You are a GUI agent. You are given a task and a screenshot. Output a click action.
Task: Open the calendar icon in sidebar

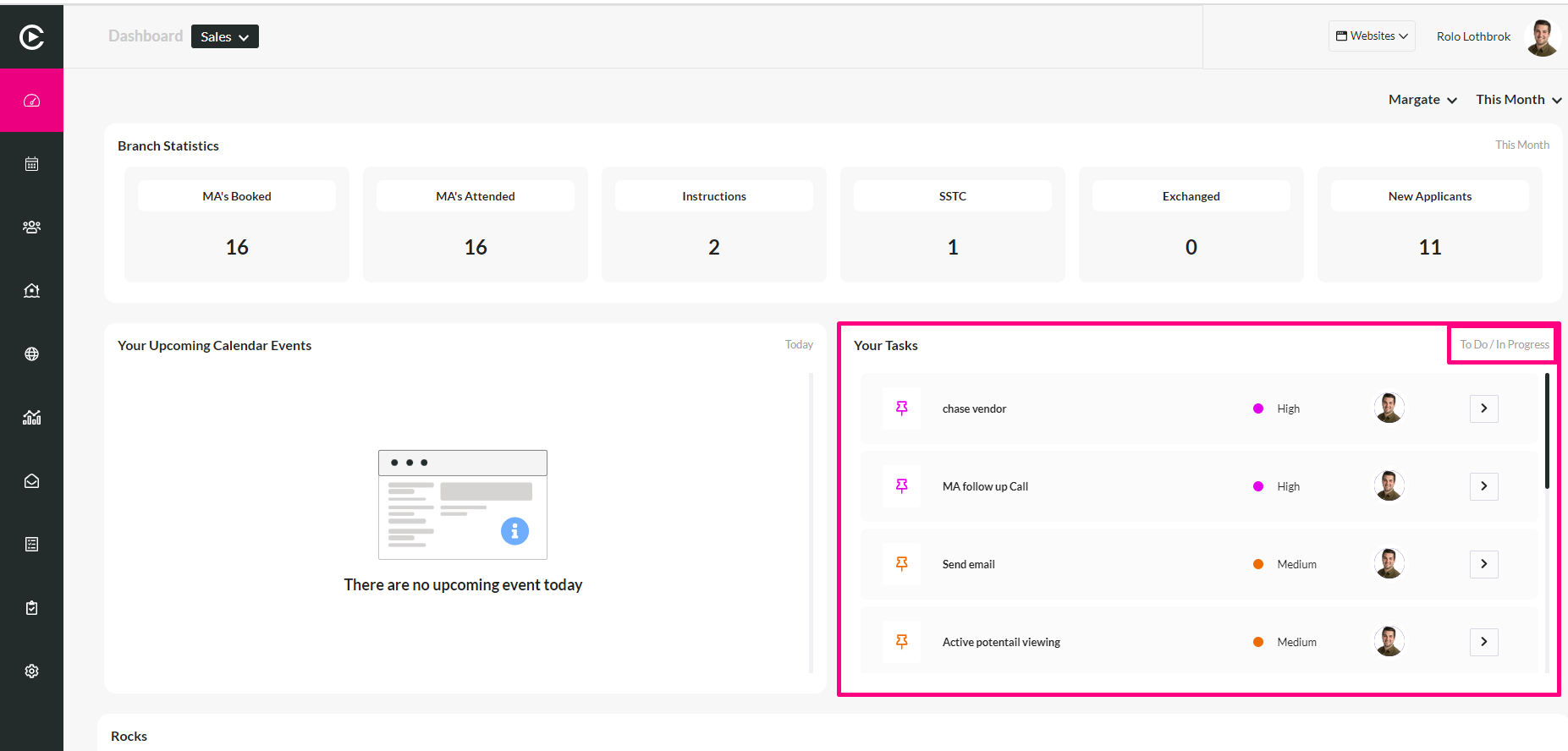(31, 164)
